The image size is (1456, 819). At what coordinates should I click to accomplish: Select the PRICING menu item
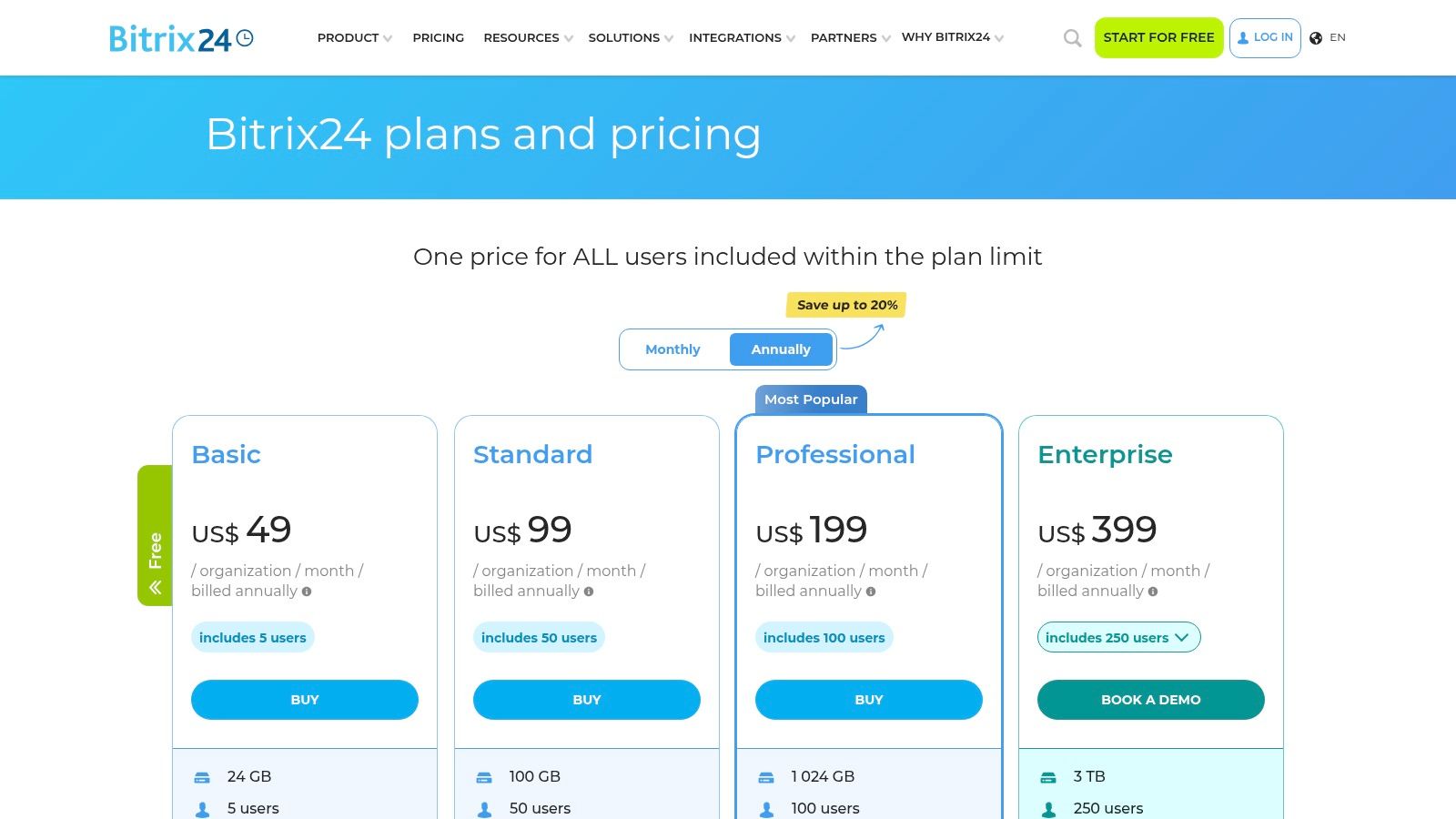pyautogui.click(x=438, y=38)
